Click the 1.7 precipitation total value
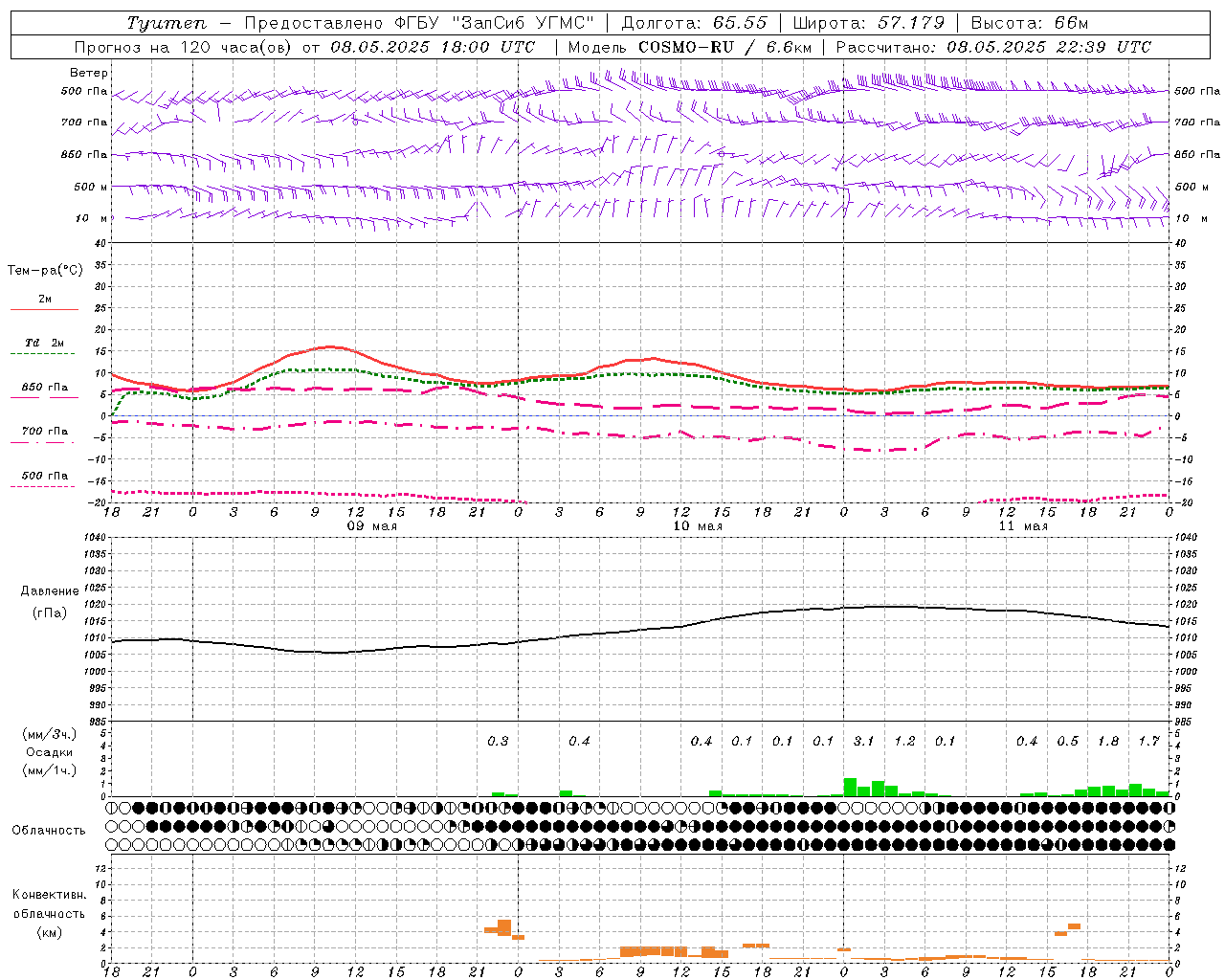The height and width of the screenshot is (980, 1225). pyautogui.click(x=1148, y=742)
